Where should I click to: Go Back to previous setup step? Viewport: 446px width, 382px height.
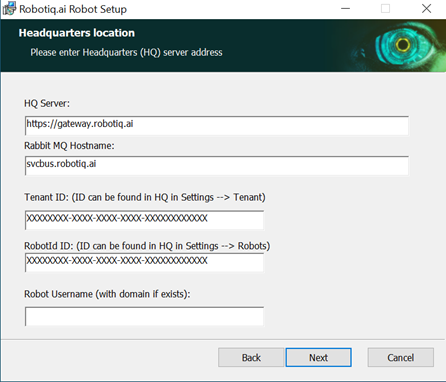(x=251, y=357)
